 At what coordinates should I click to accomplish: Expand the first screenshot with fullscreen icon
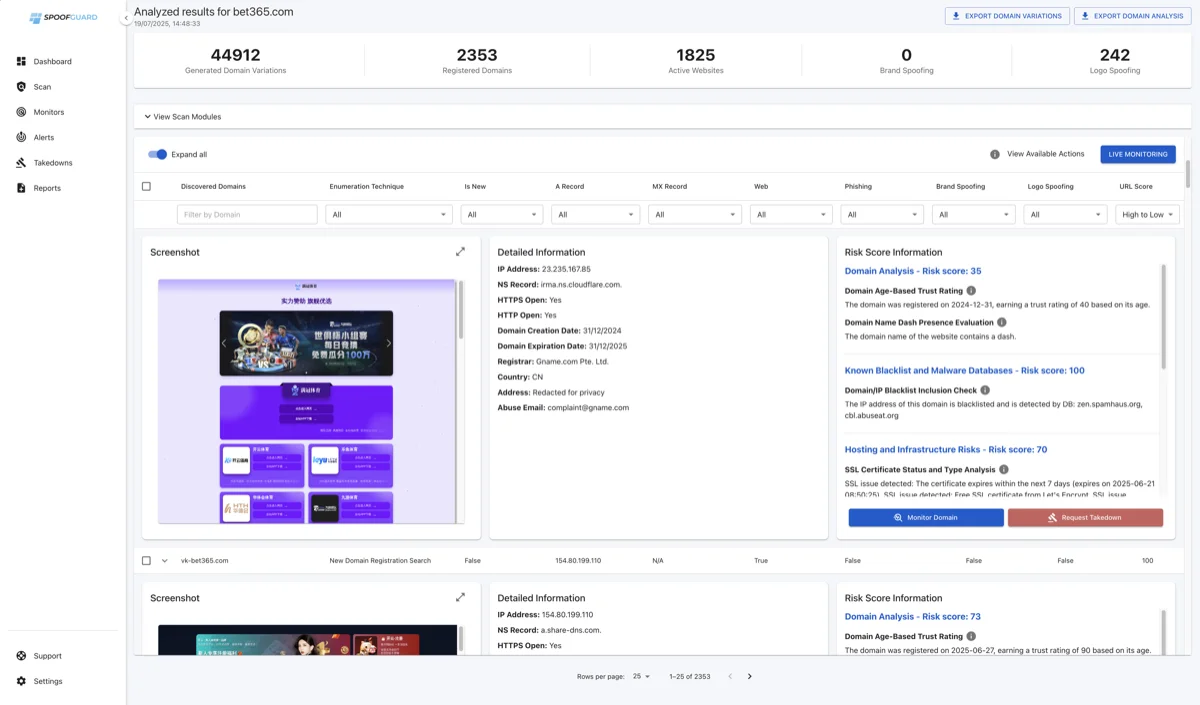(x=460, y=252)
